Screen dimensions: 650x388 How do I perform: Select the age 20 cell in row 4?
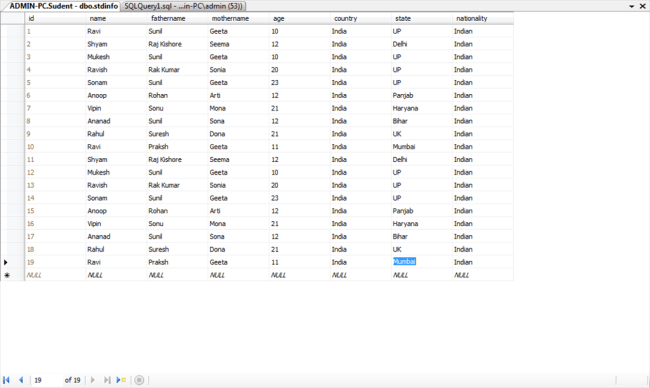tap(299, 70)
